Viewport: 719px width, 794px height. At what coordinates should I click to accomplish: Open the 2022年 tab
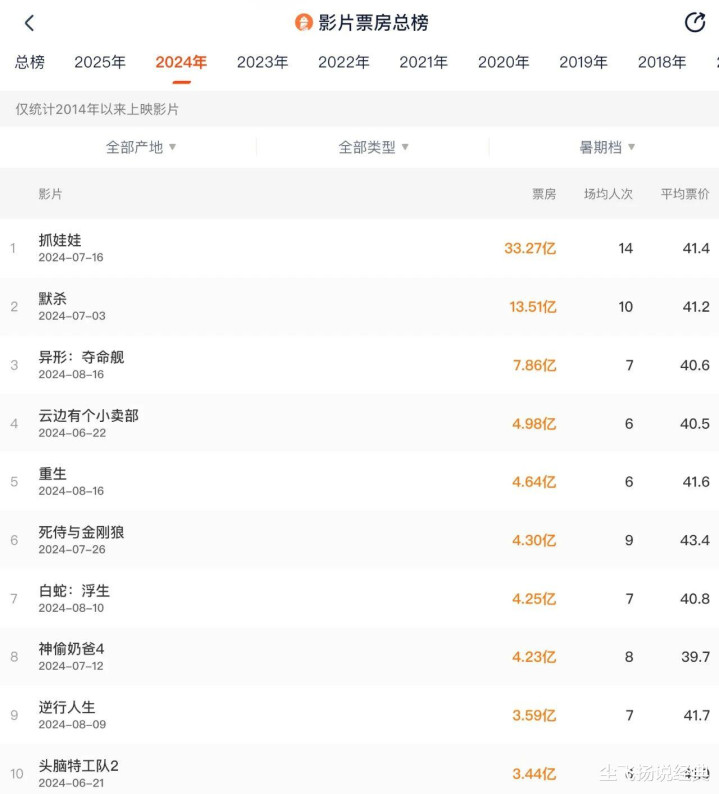pyautogui.click(x=343, y=62)
